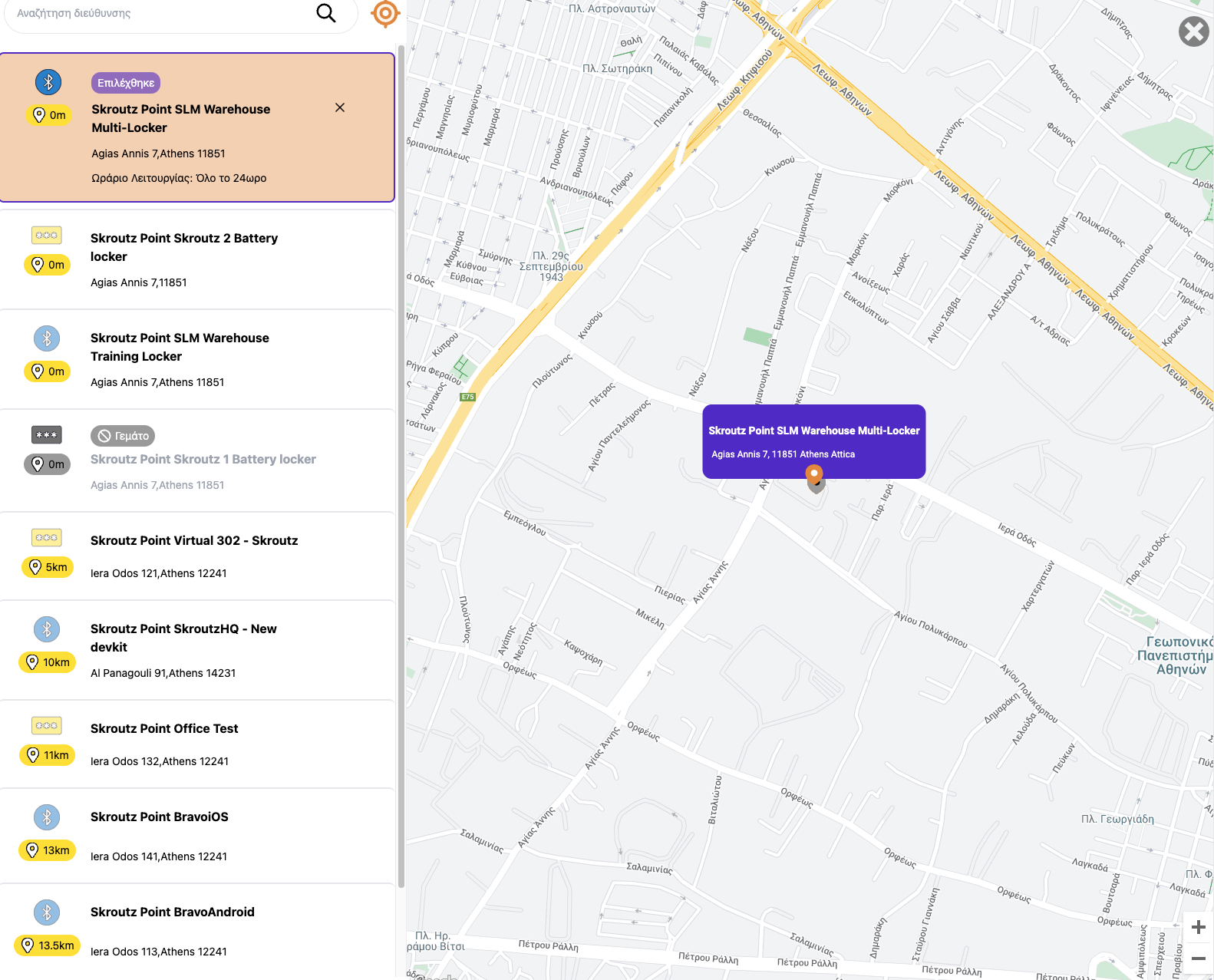The image size is (1214, 980).
Task: Click the 13km distance badge
Action: point(48,850)
